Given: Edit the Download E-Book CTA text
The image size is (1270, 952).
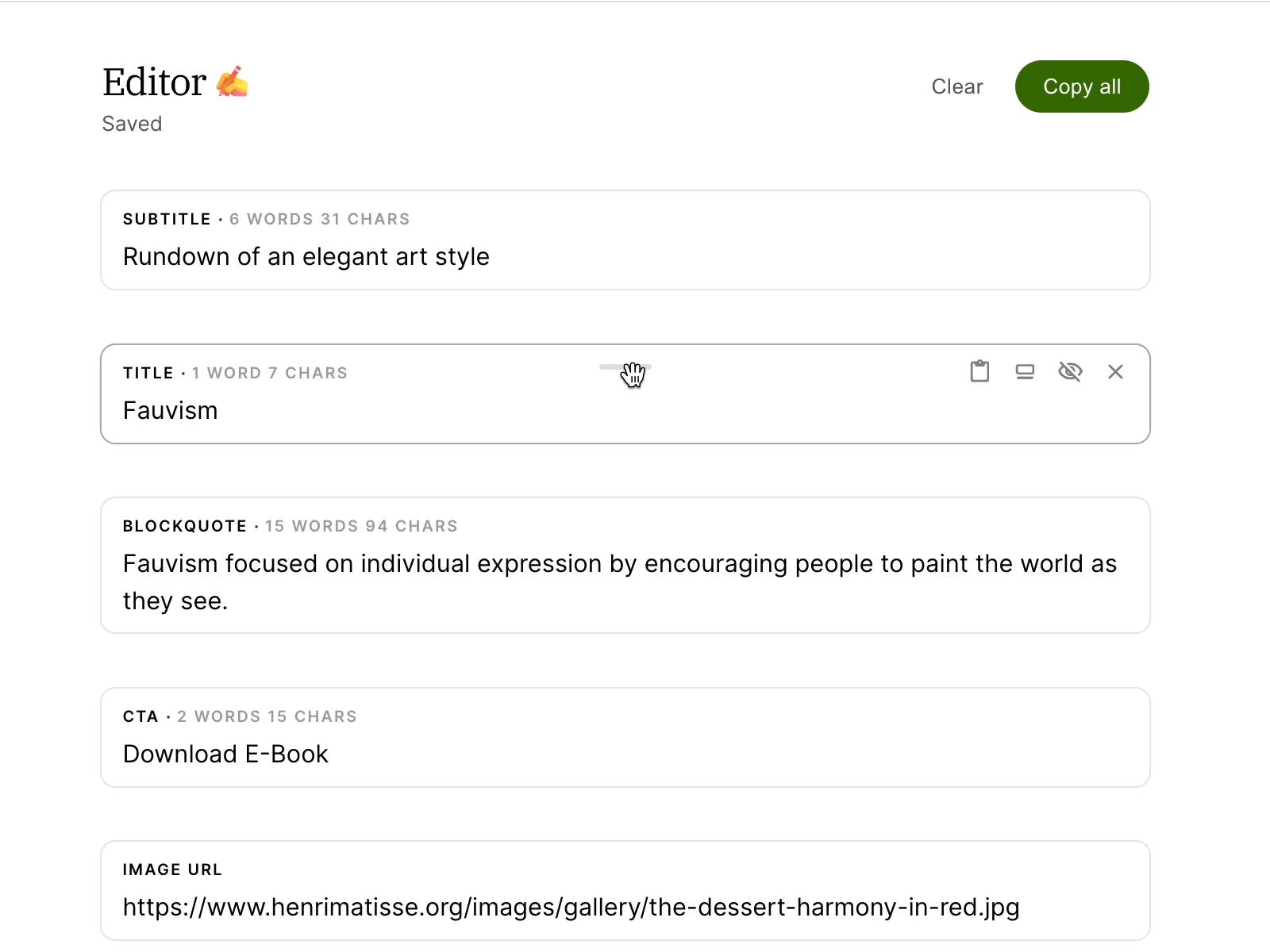Looking at the screenshot, I should (x=225, y=754).
